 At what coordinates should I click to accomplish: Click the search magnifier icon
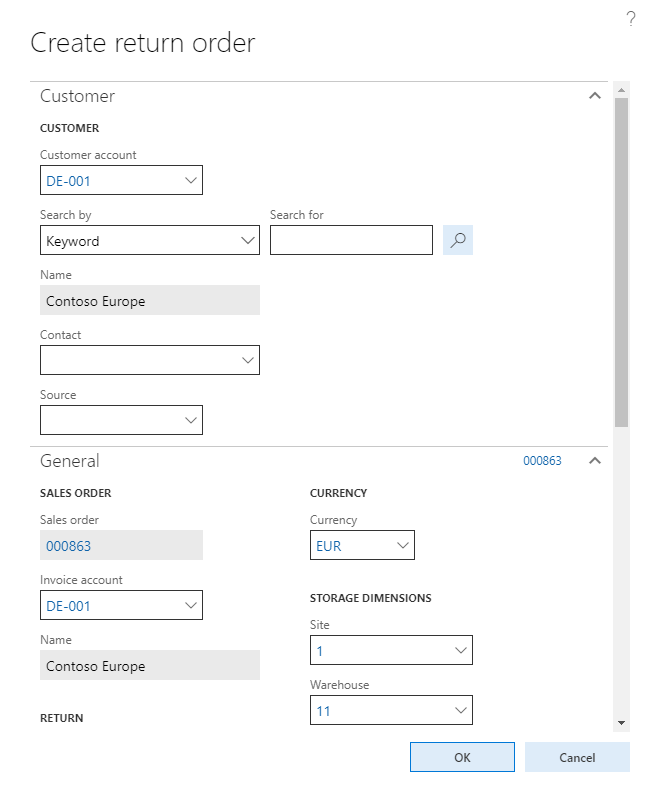pyautogui.click(x=458, y=240)
